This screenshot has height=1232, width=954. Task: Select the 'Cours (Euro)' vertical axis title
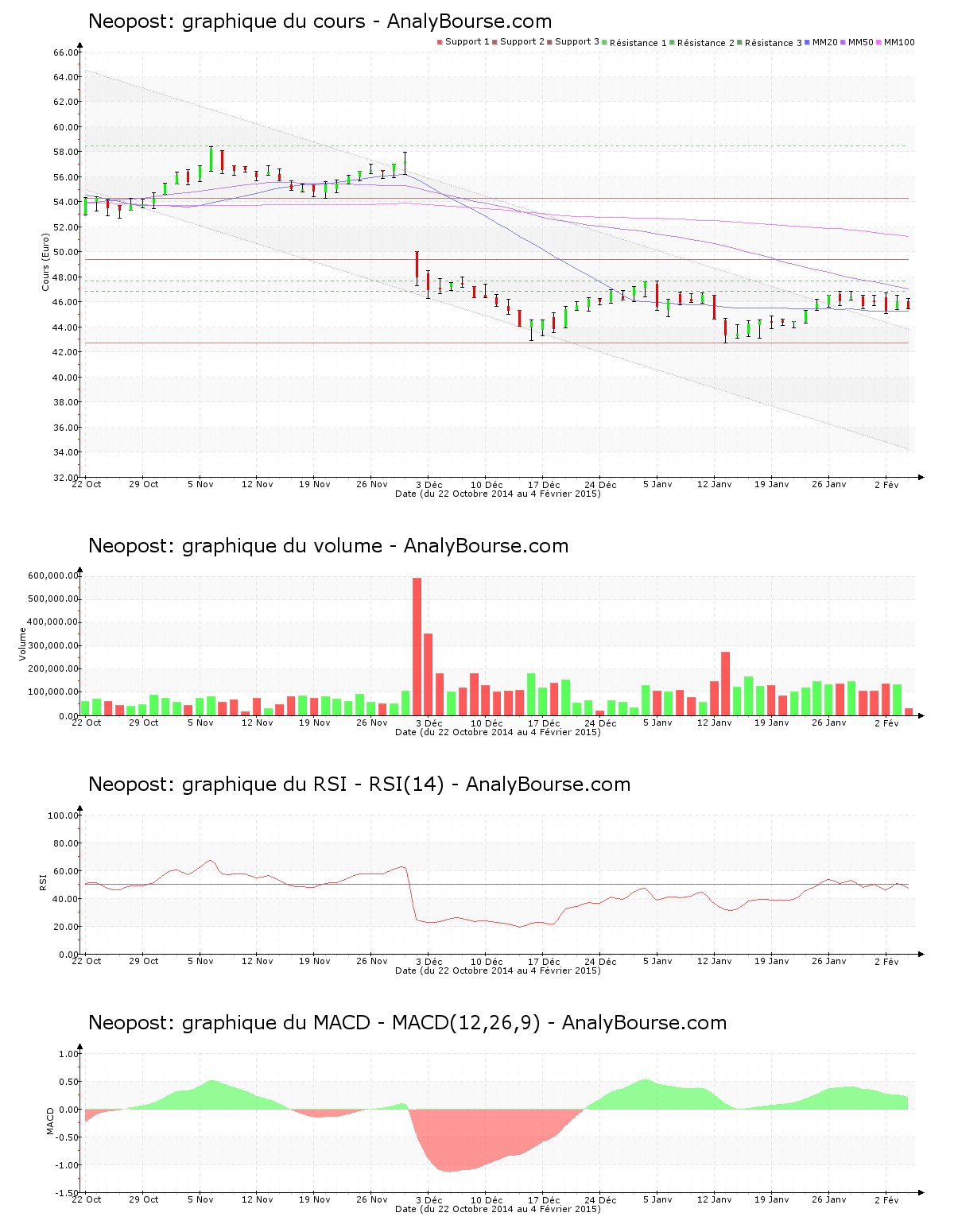(x=45, y=262)
